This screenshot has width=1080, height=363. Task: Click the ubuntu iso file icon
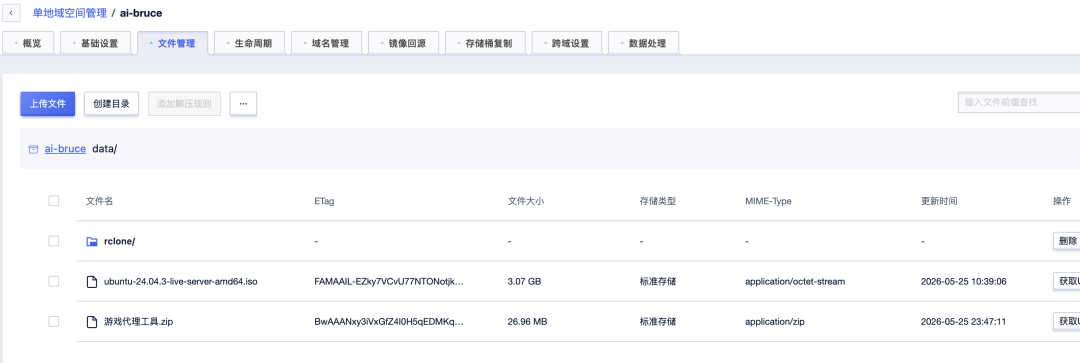click(x=92, y=282)
